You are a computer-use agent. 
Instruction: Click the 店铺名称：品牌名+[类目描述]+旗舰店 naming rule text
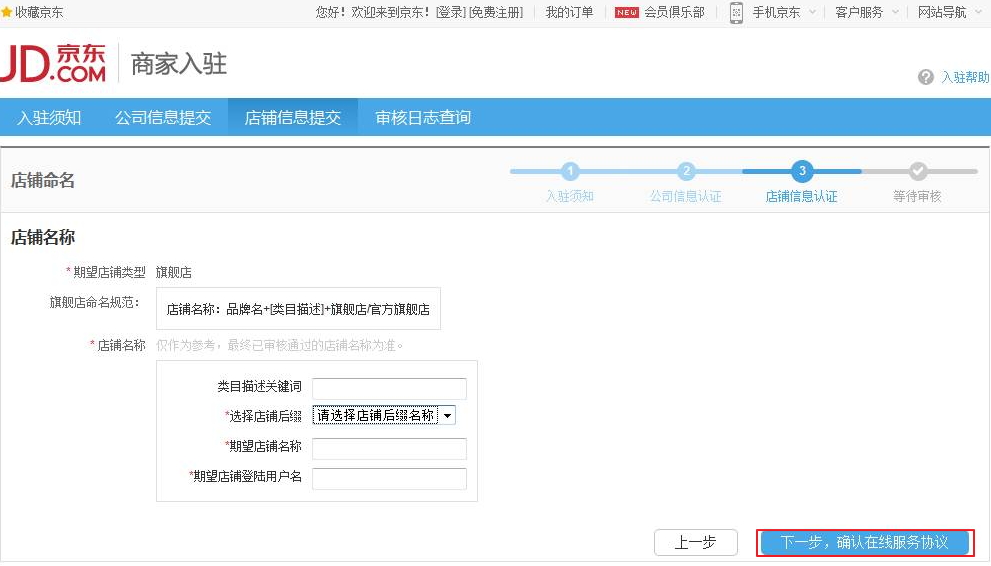click(298, 309)
